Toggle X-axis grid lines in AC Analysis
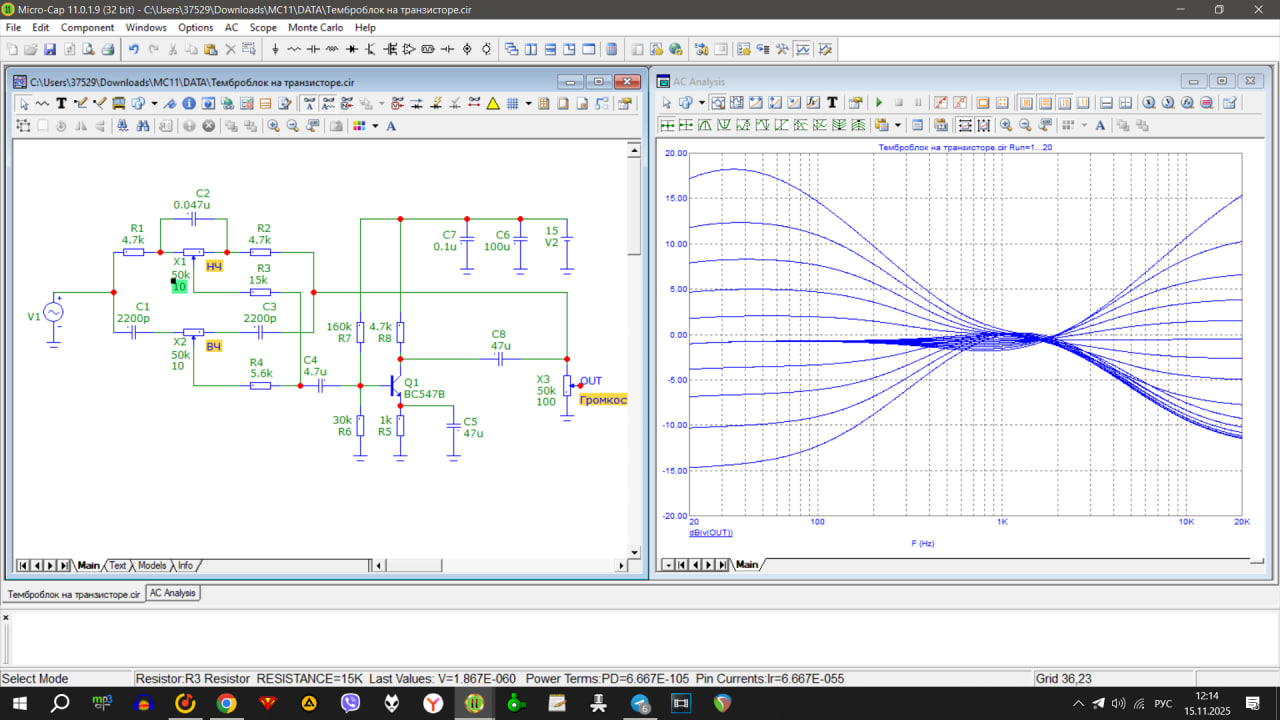The height and width of the screenshot is (720, 1280). [x=1026, y=103]
